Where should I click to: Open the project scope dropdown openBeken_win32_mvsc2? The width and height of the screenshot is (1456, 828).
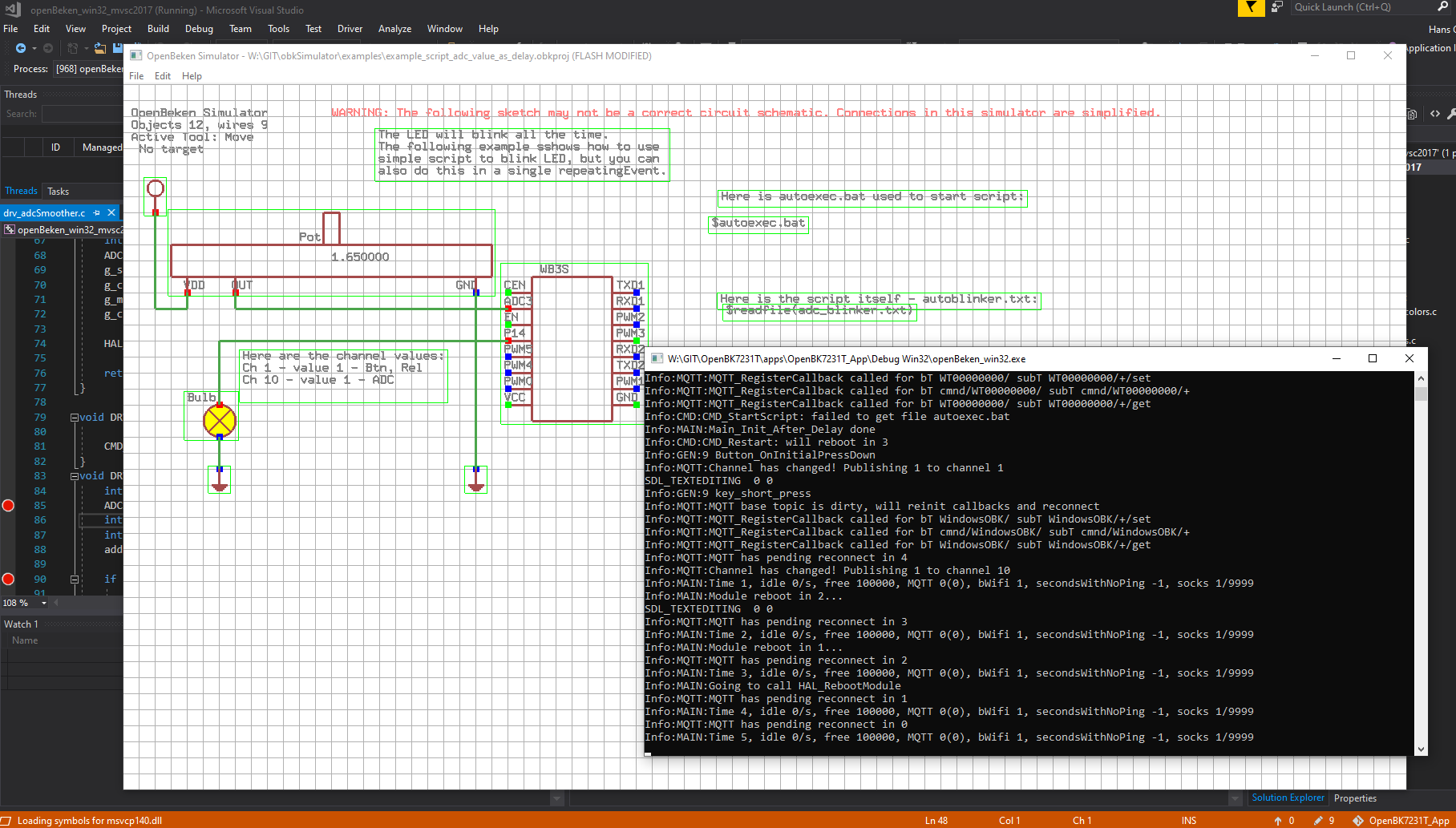pyautogui.click(x=63, y=229)
